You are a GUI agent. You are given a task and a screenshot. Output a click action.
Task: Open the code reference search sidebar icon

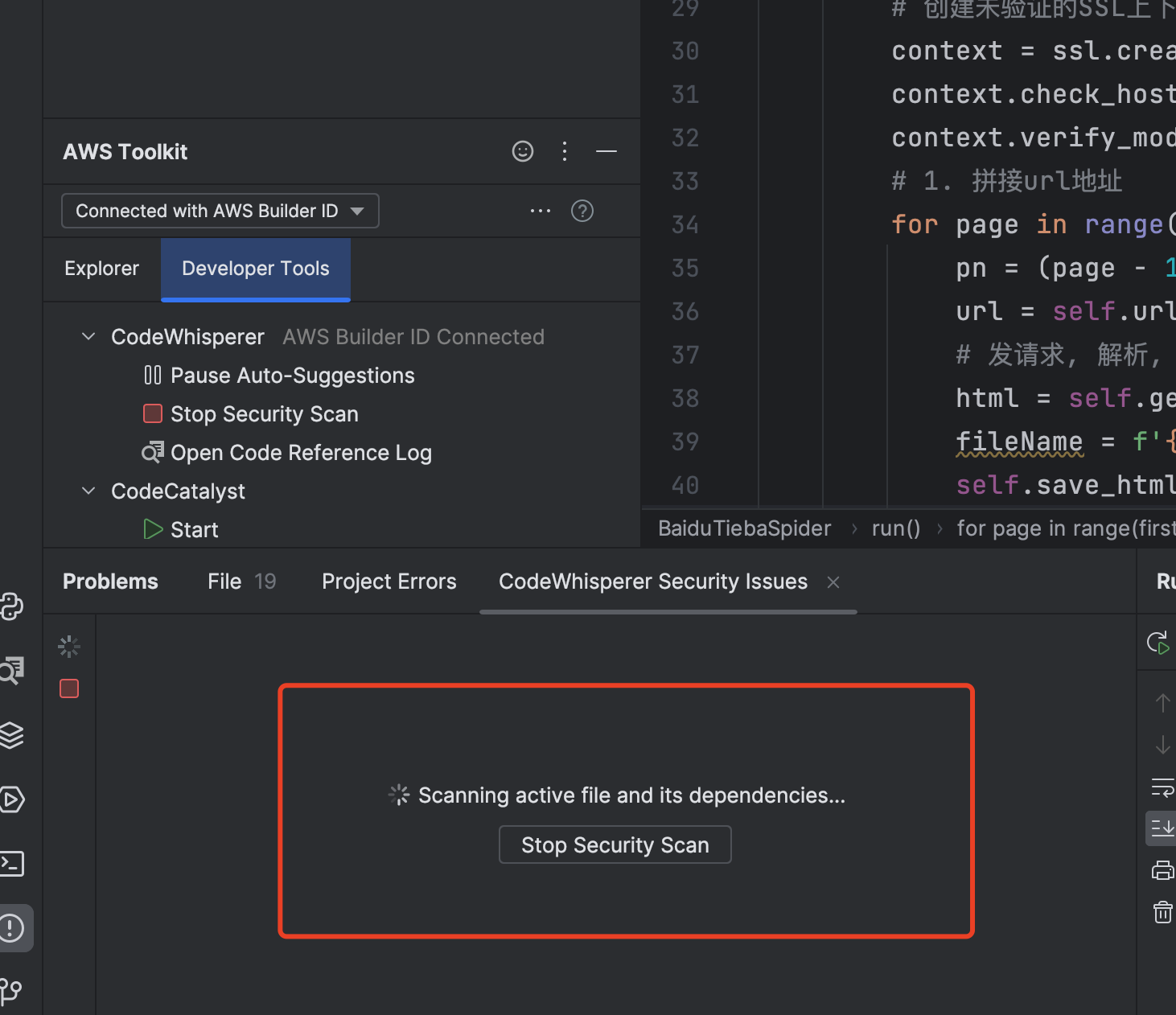click(11, 670)
